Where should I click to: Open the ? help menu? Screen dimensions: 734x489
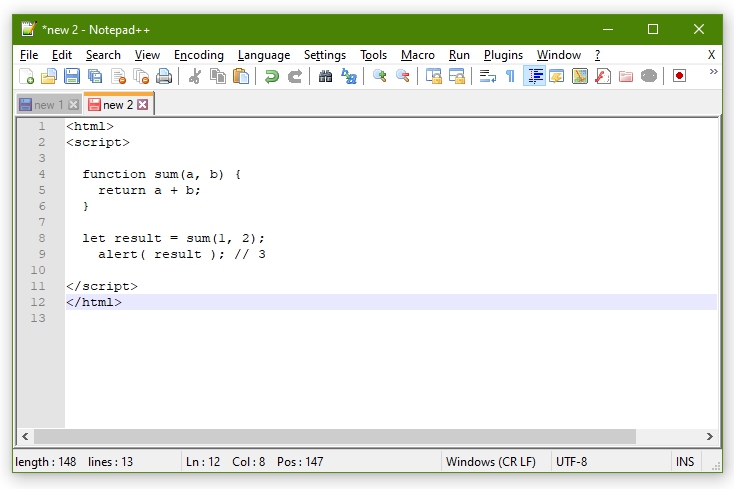coord(598,55)
